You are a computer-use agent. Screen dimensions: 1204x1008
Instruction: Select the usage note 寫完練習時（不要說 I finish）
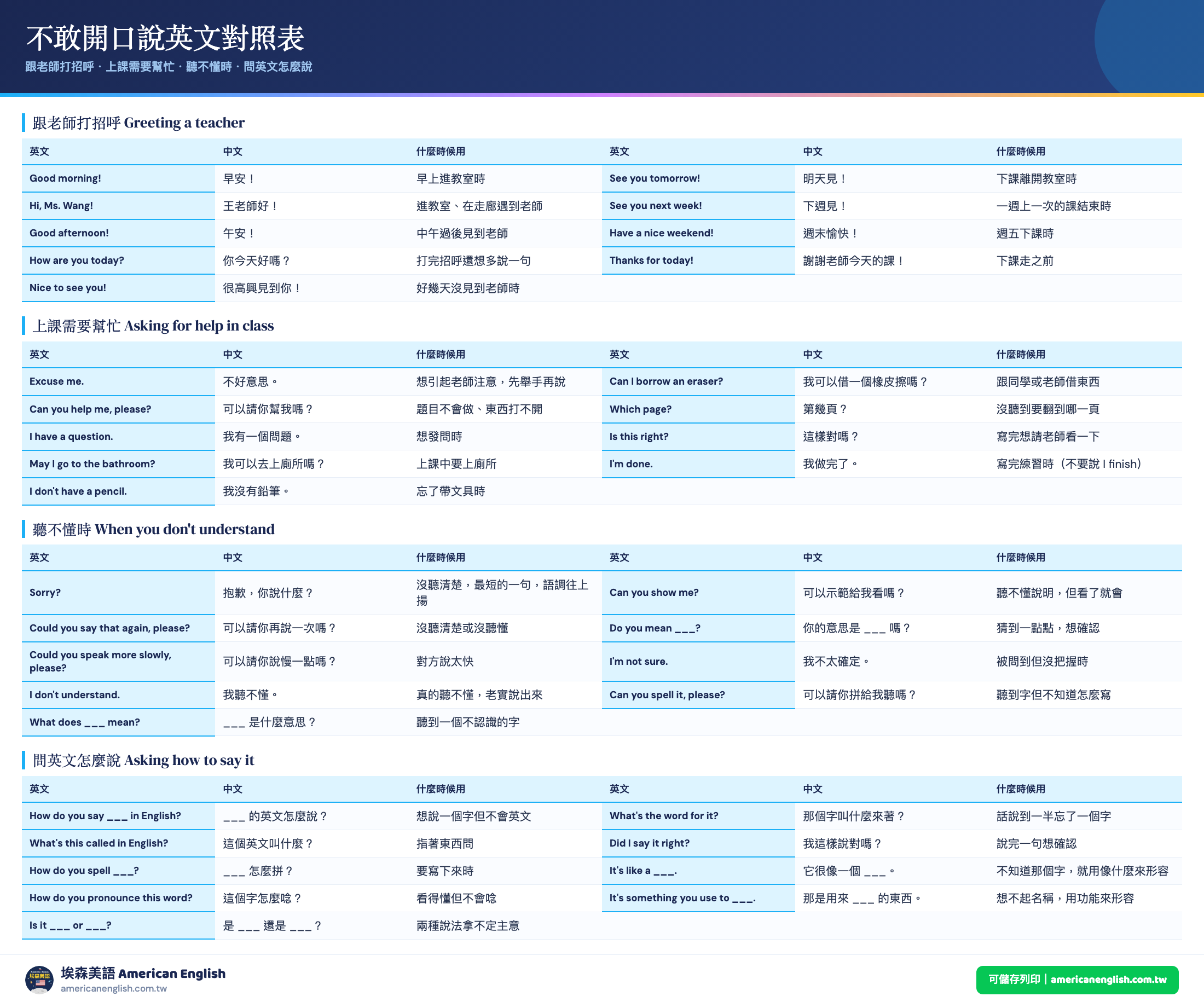click(x=1069, y=464)
